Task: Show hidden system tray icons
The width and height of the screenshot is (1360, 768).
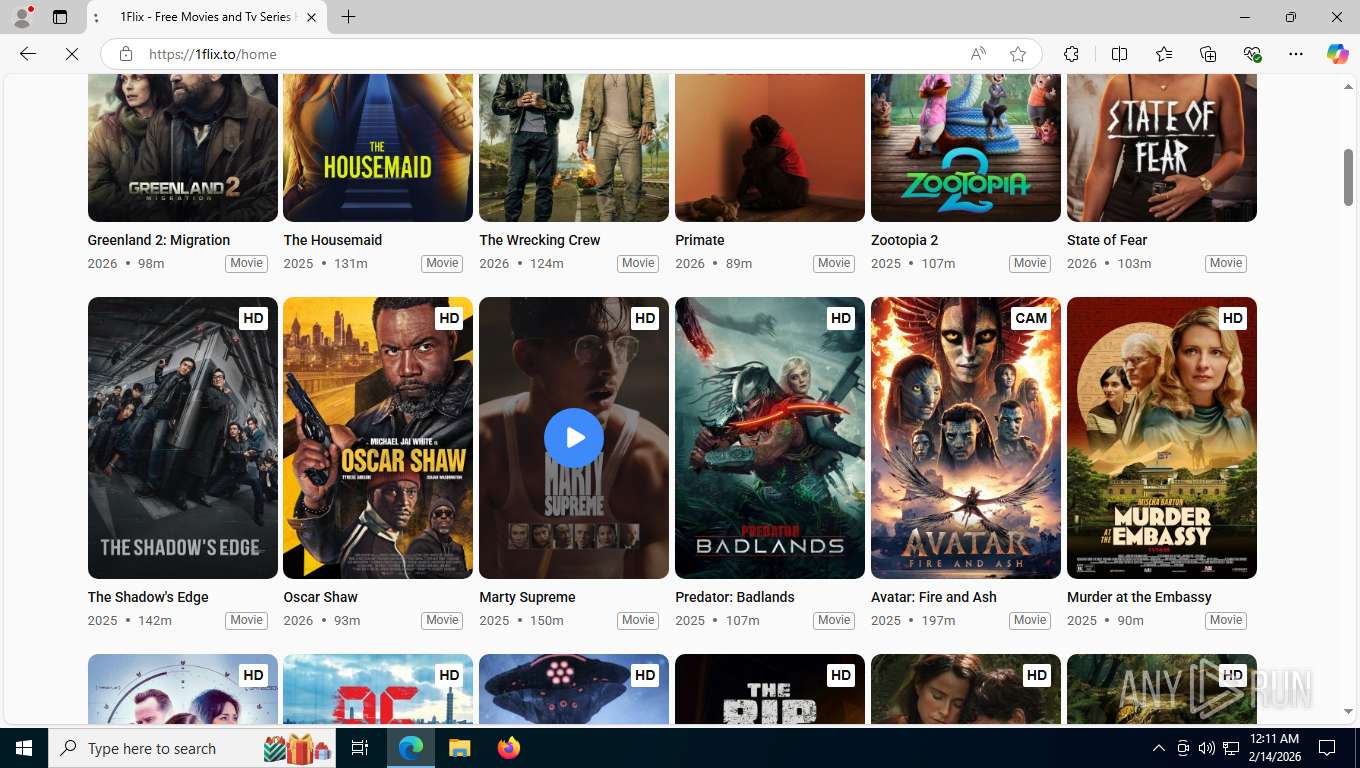Action: point(1158,748)
